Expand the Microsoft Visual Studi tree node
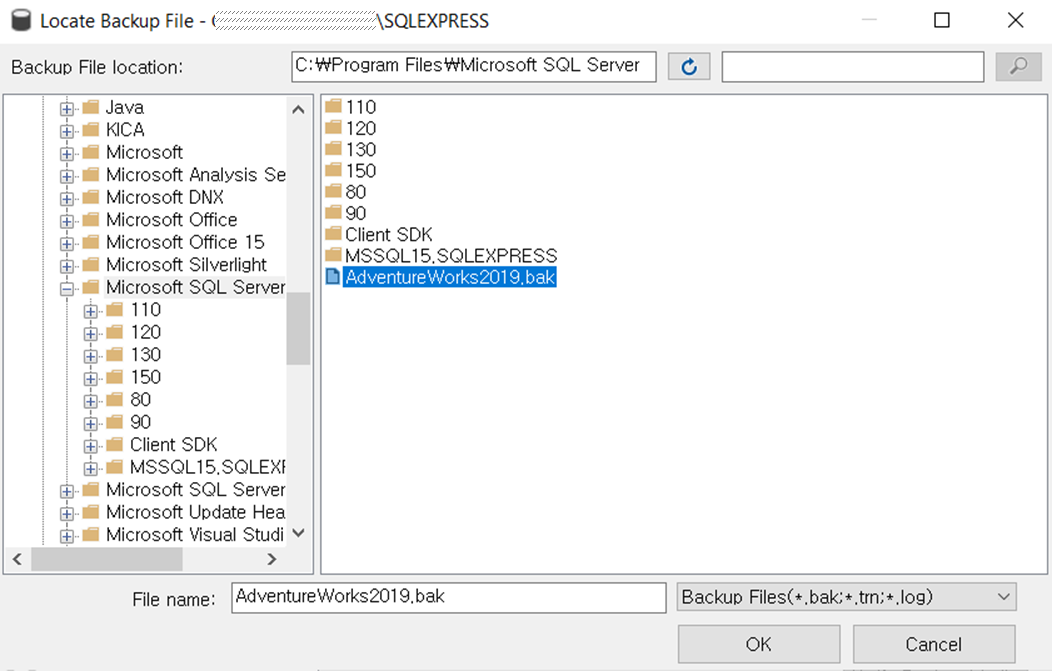 tap(66, 535)
